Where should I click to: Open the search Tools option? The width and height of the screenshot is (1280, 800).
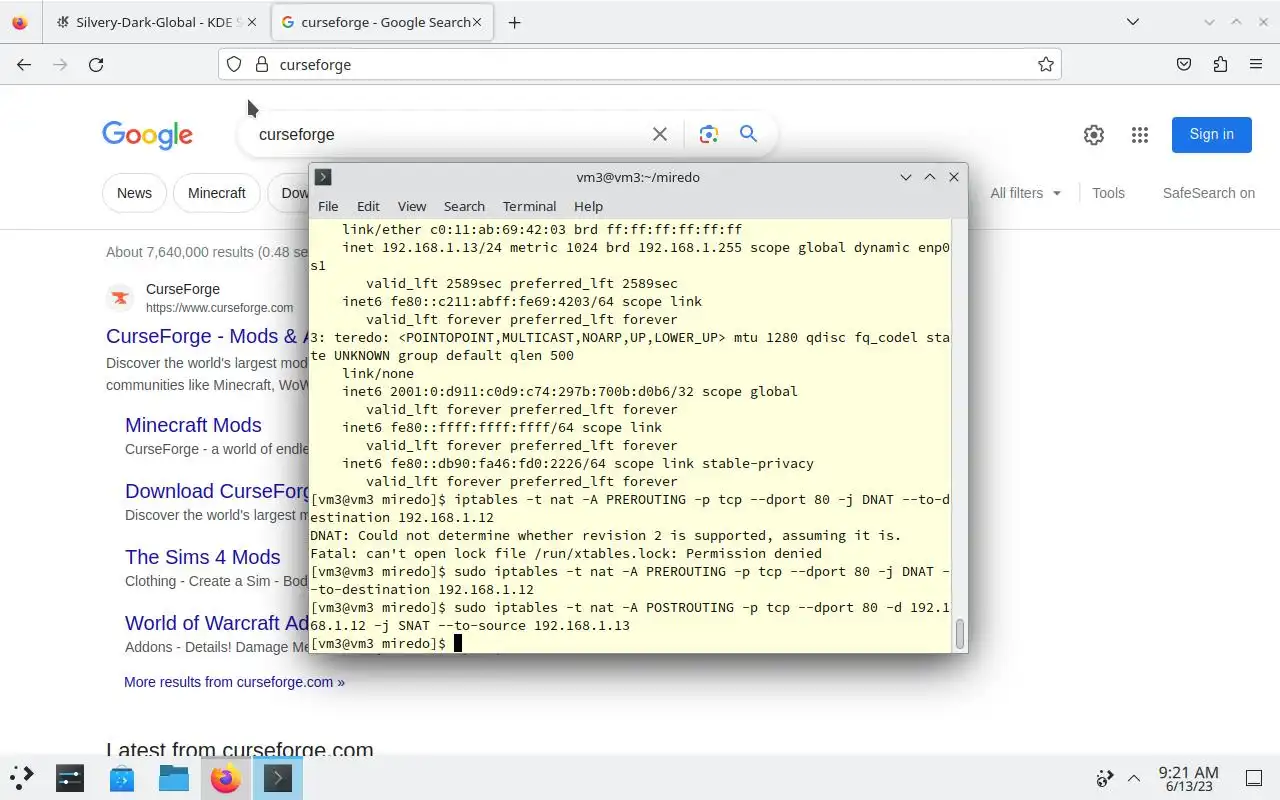pos(1108,193)
